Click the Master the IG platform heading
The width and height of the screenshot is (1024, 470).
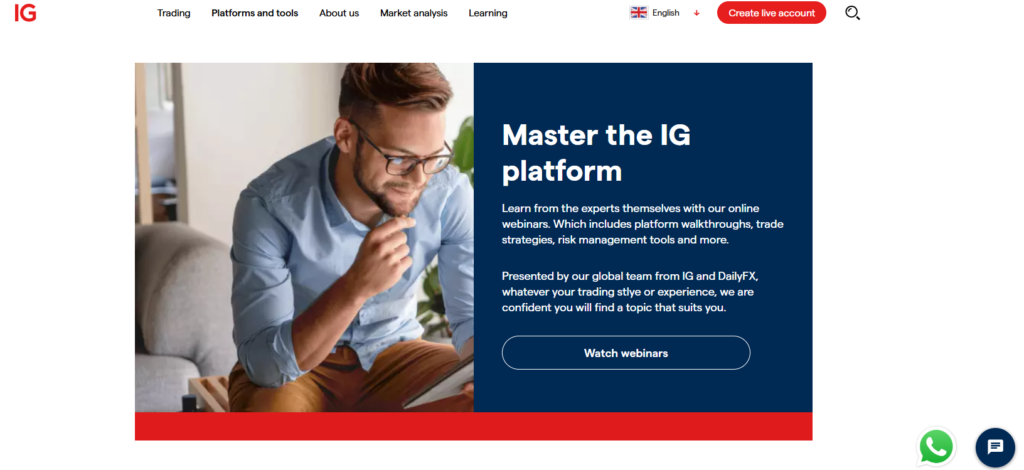pyautogui.click(x=596, y=153)
